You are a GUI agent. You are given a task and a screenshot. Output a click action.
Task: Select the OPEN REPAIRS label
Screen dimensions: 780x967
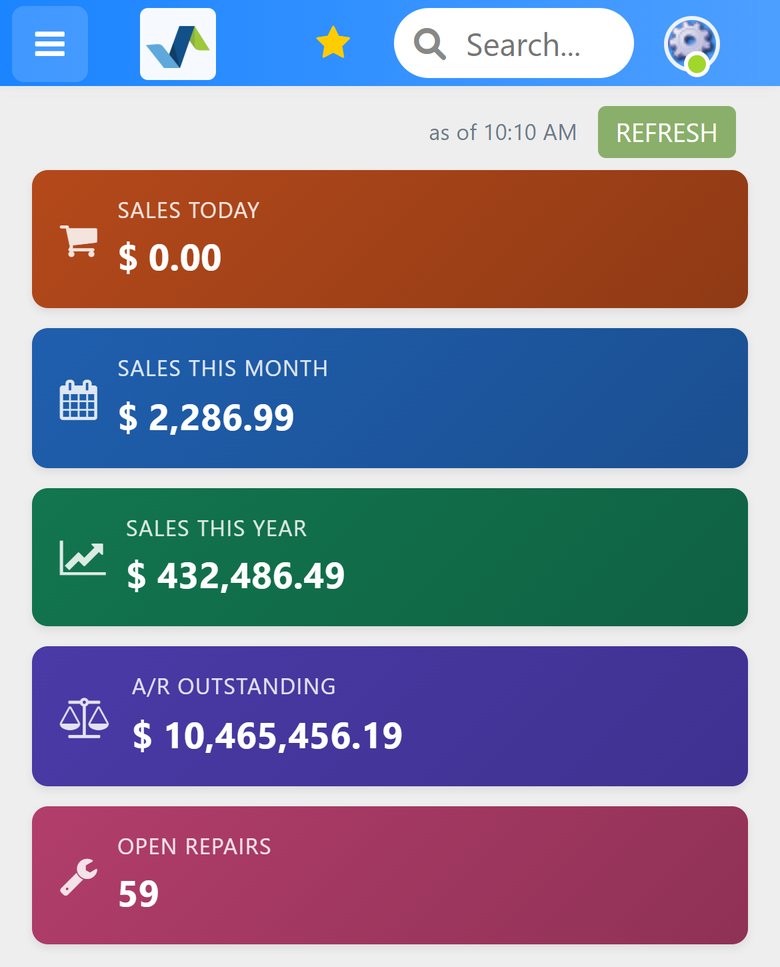194,847
